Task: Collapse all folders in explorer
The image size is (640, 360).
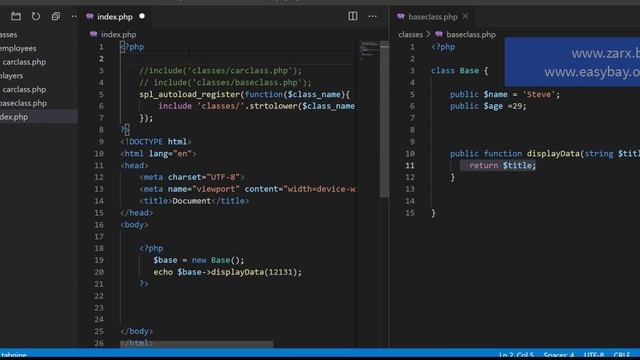Action: click(x=56, y=16)
